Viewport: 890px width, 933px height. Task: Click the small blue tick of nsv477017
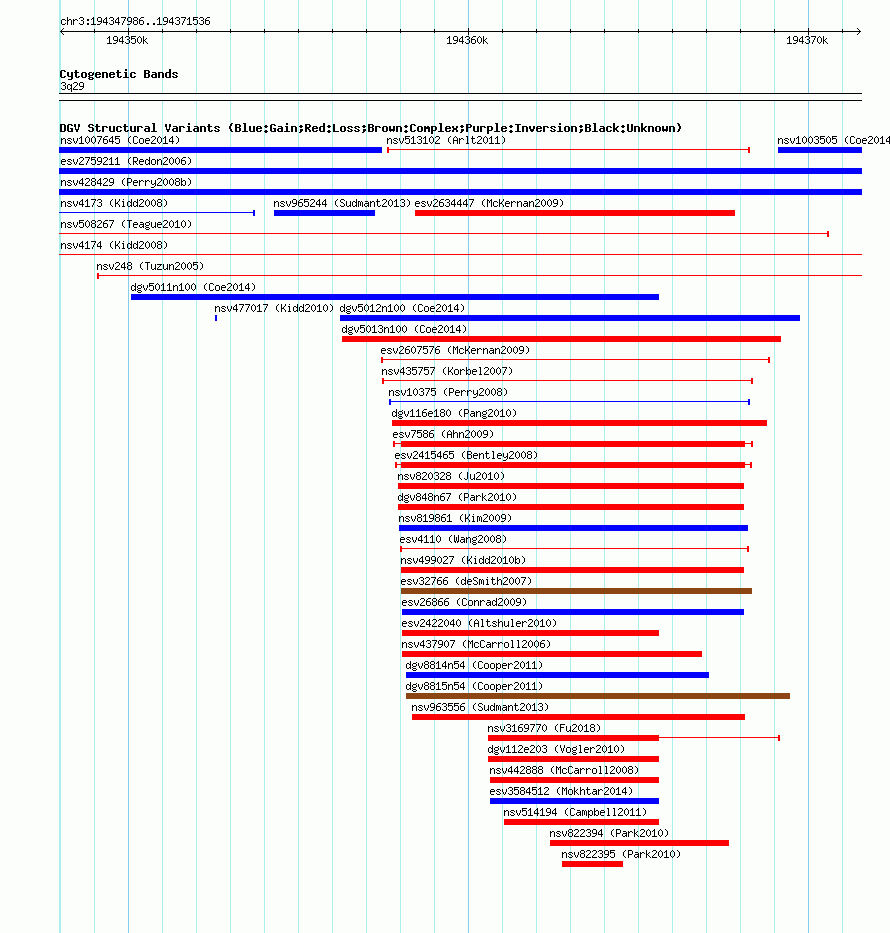point(216,318)
